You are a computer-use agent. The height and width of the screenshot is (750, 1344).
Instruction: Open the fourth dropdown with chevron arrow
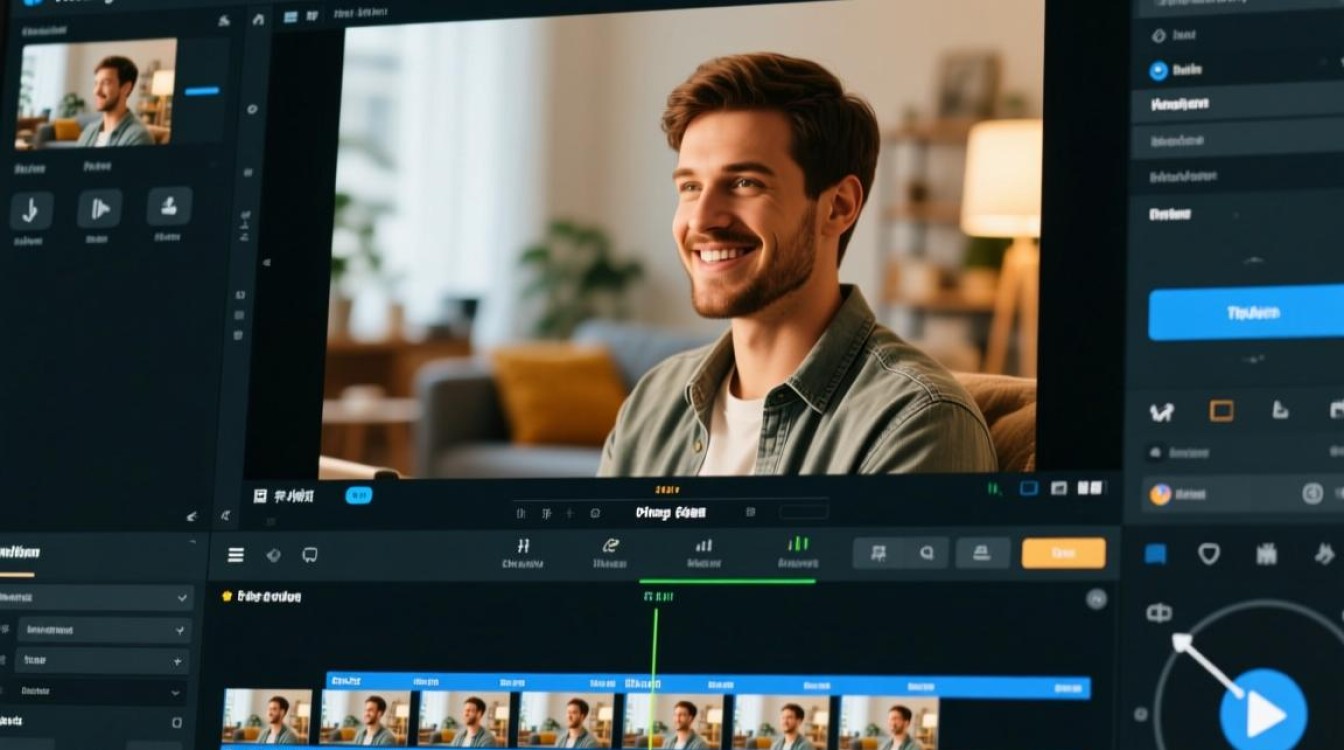(100, 691)
